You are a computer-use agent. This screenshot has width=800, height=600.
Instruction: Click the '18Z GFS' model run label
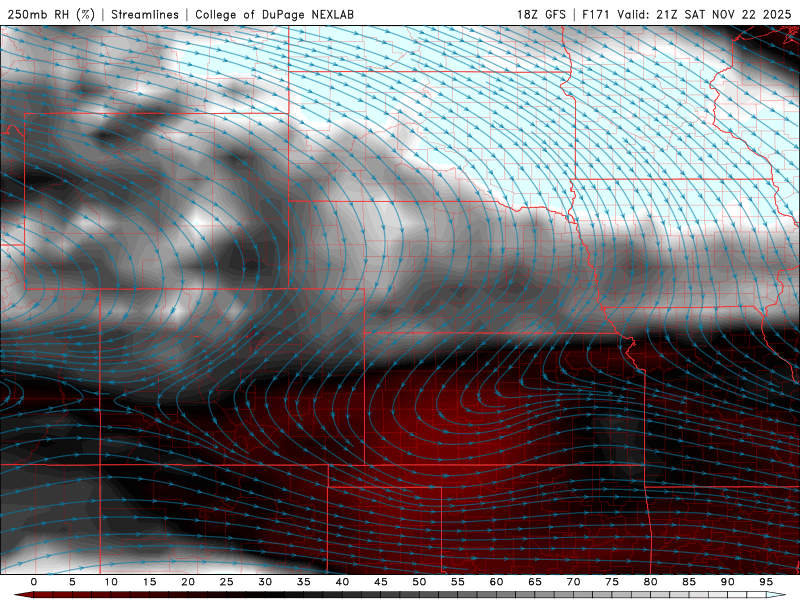click(x=541, y=14)
